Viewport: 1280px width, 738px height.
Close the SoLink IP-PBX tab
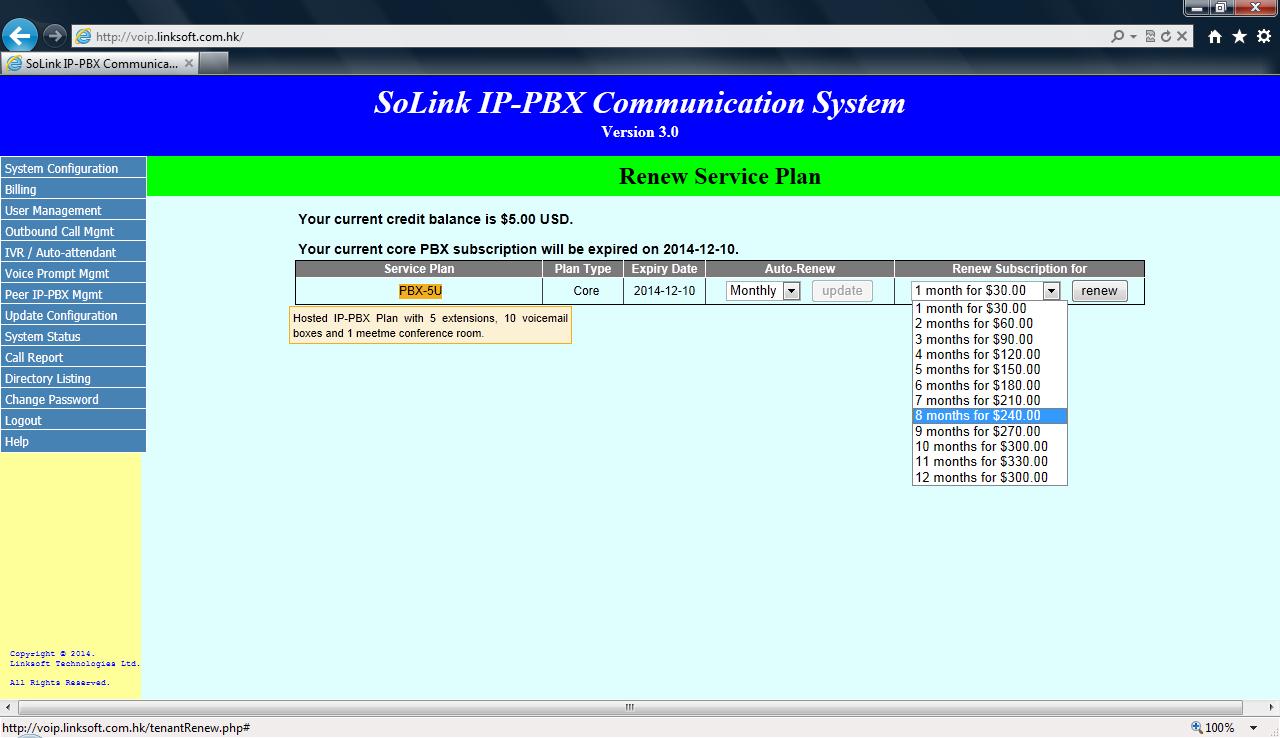pos(189,63)
